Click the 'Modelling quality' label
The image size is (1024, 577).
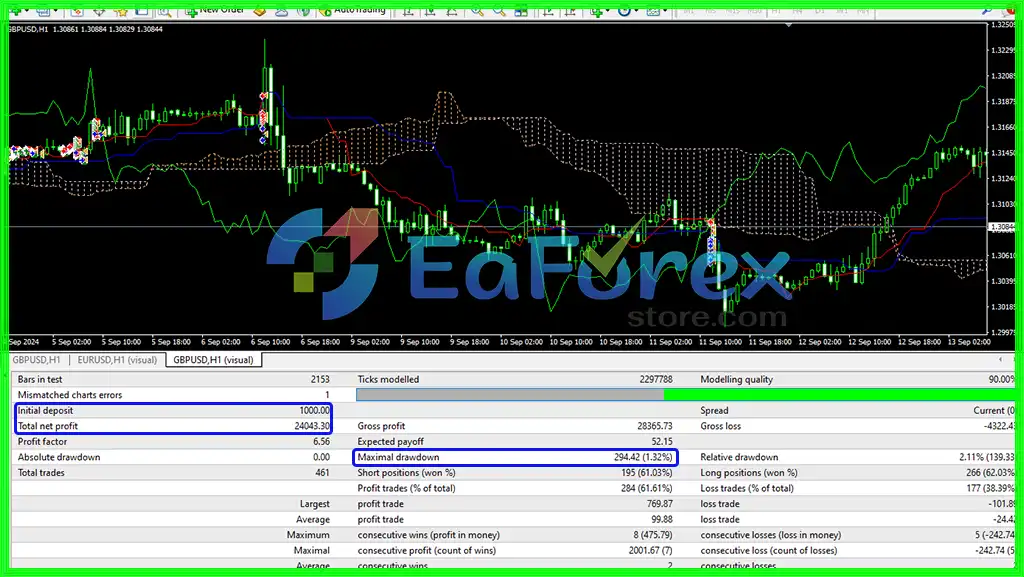pos(736,379)
